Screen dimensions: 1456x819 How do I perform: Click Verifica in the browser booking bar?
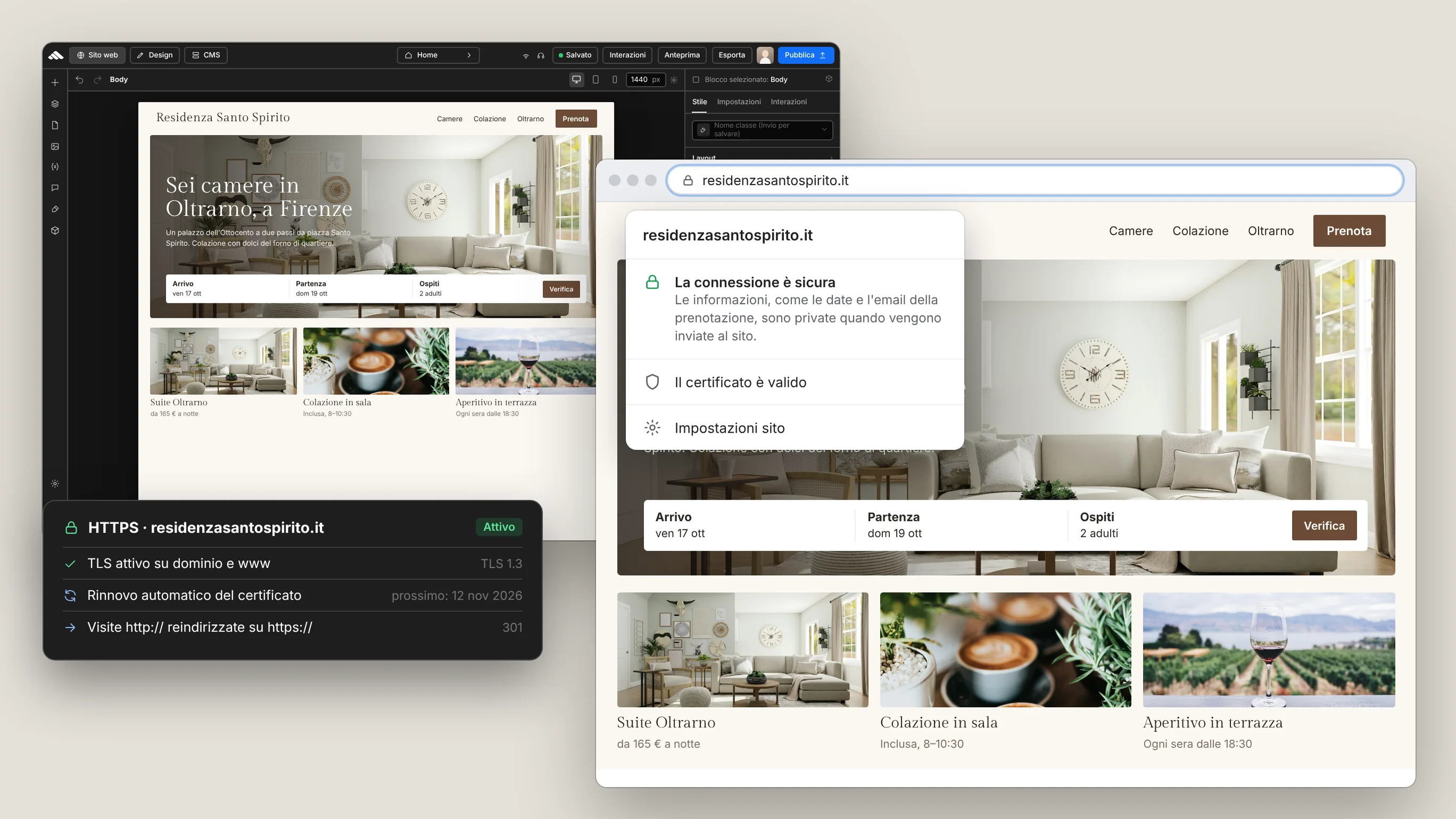tap(1323, 526)
